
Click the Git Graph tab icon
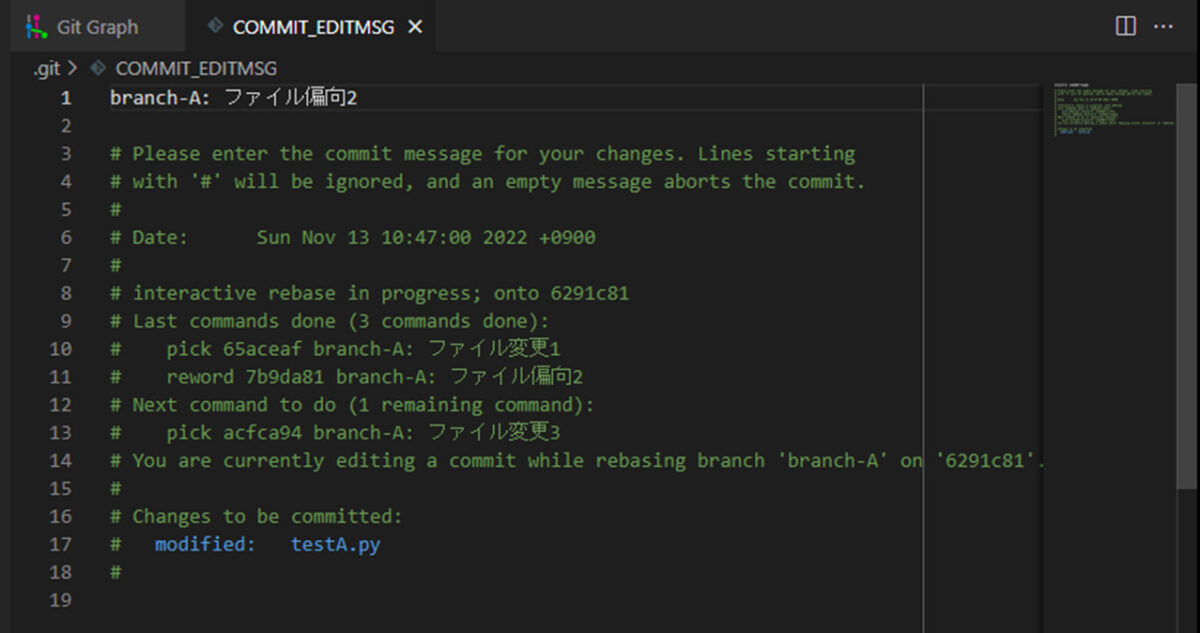click(x=37, y=27)
